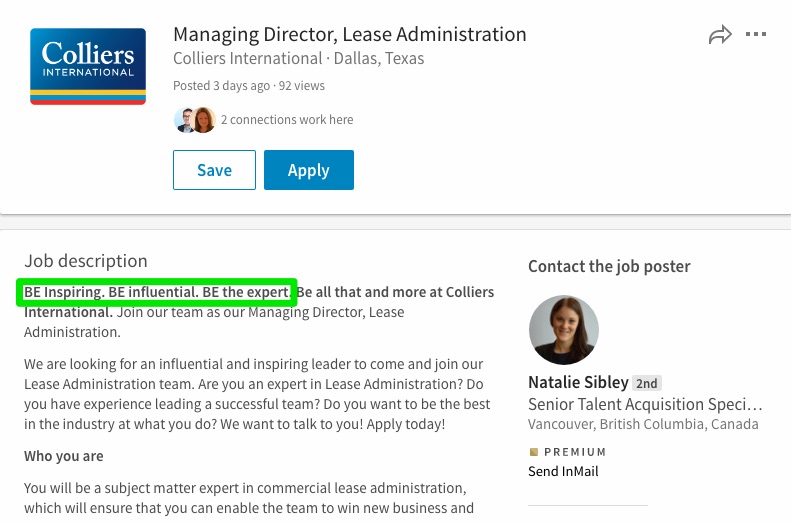791x522 pixels.
Task: Click the Job description heading
Action: (x=86, y=261)
